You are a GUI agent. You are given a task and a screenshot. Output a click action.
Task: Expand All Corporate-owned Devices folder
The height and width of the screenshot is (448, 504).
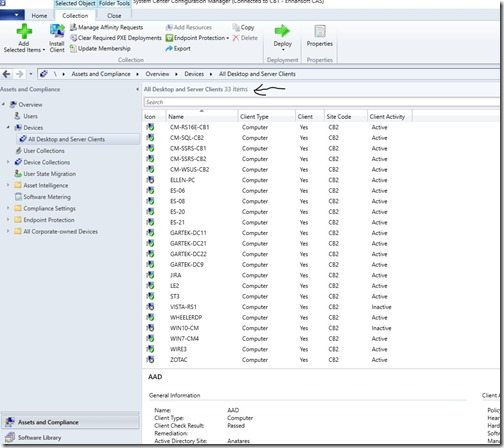pos(8,231)
